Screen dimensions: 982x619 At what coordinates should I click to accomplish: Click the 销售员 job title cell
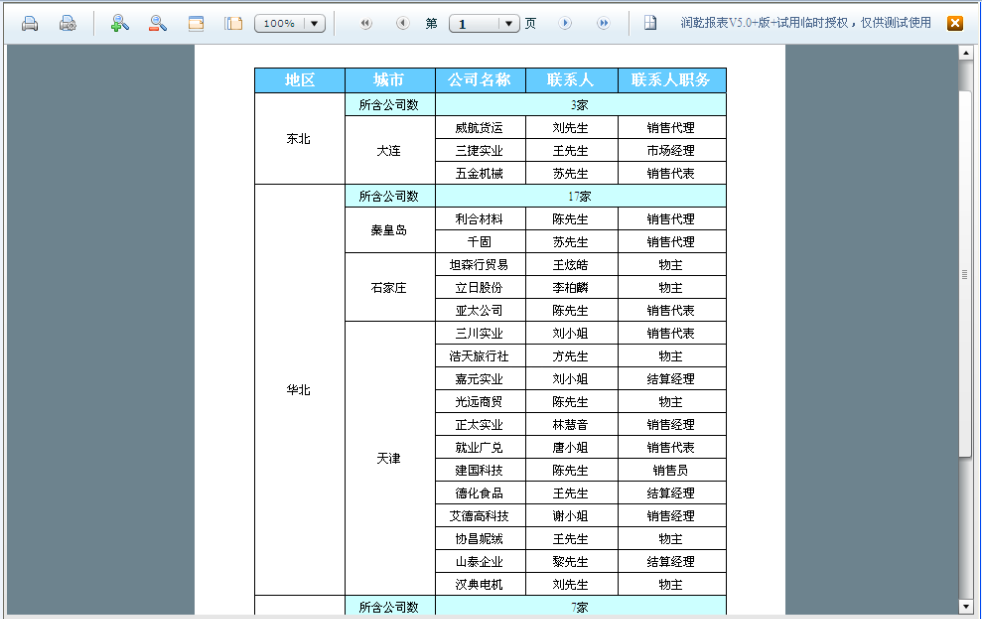(671, 471)
